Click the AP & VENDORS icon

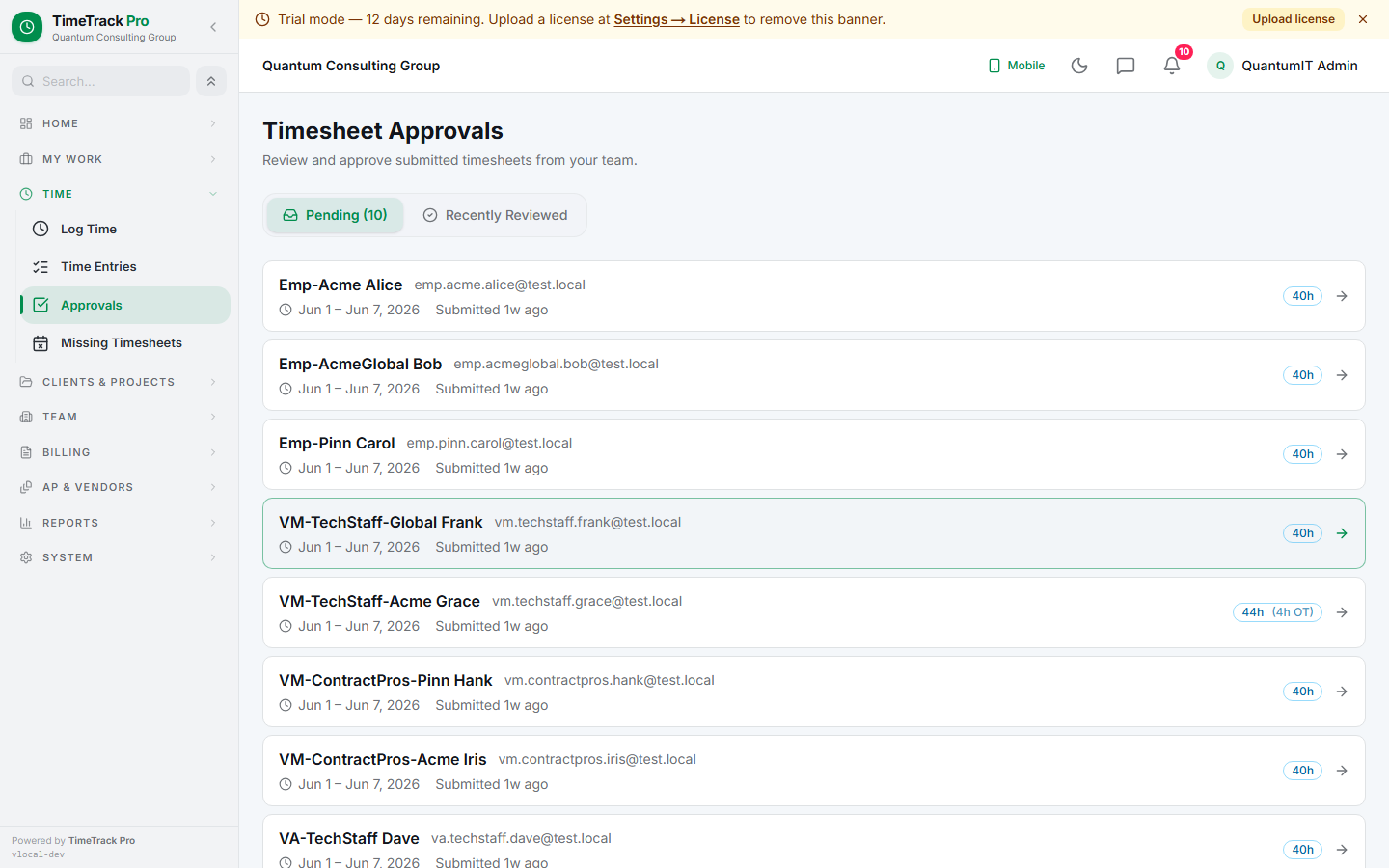click(26, 487)
